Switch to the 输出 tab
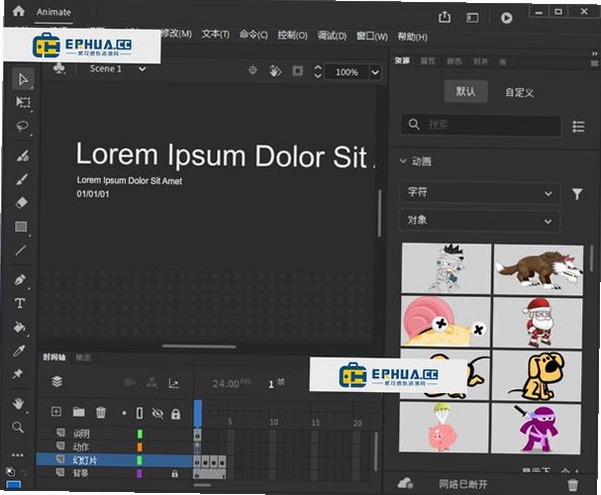This screenshot has width=601, height=495. (x=83, y=357)
